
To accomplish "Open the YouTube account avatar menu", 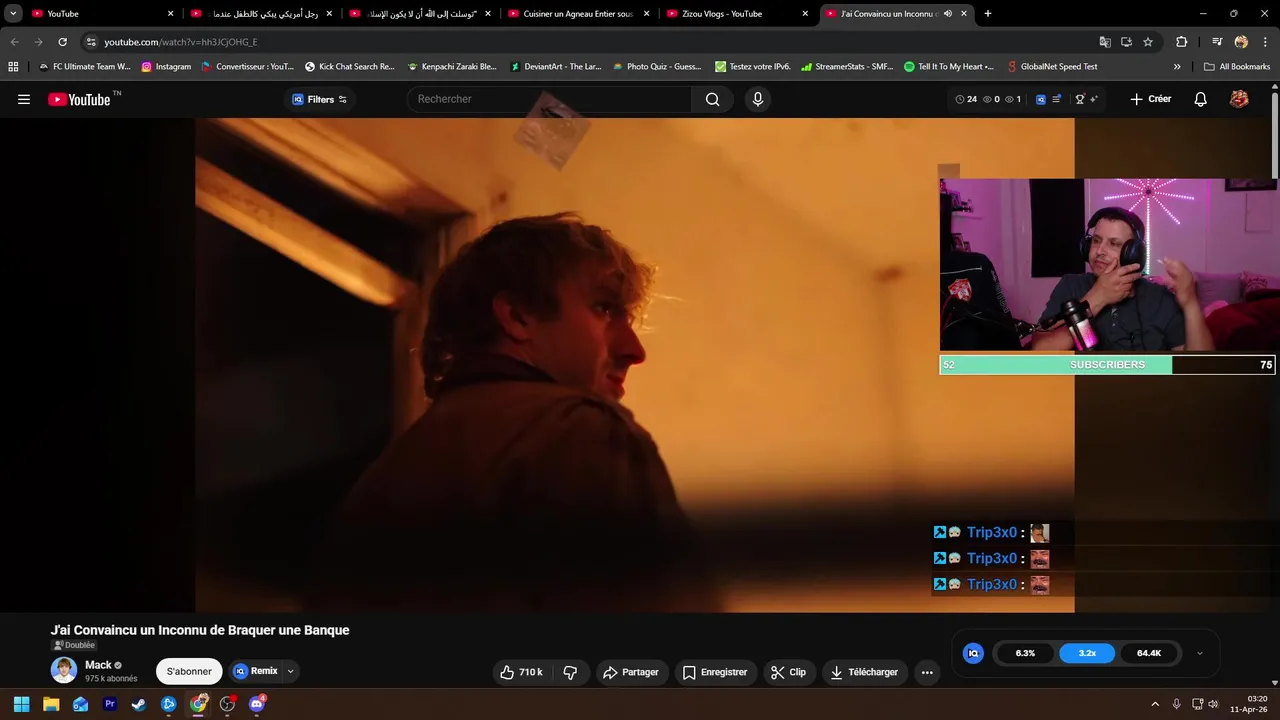I will point(1239,99).
